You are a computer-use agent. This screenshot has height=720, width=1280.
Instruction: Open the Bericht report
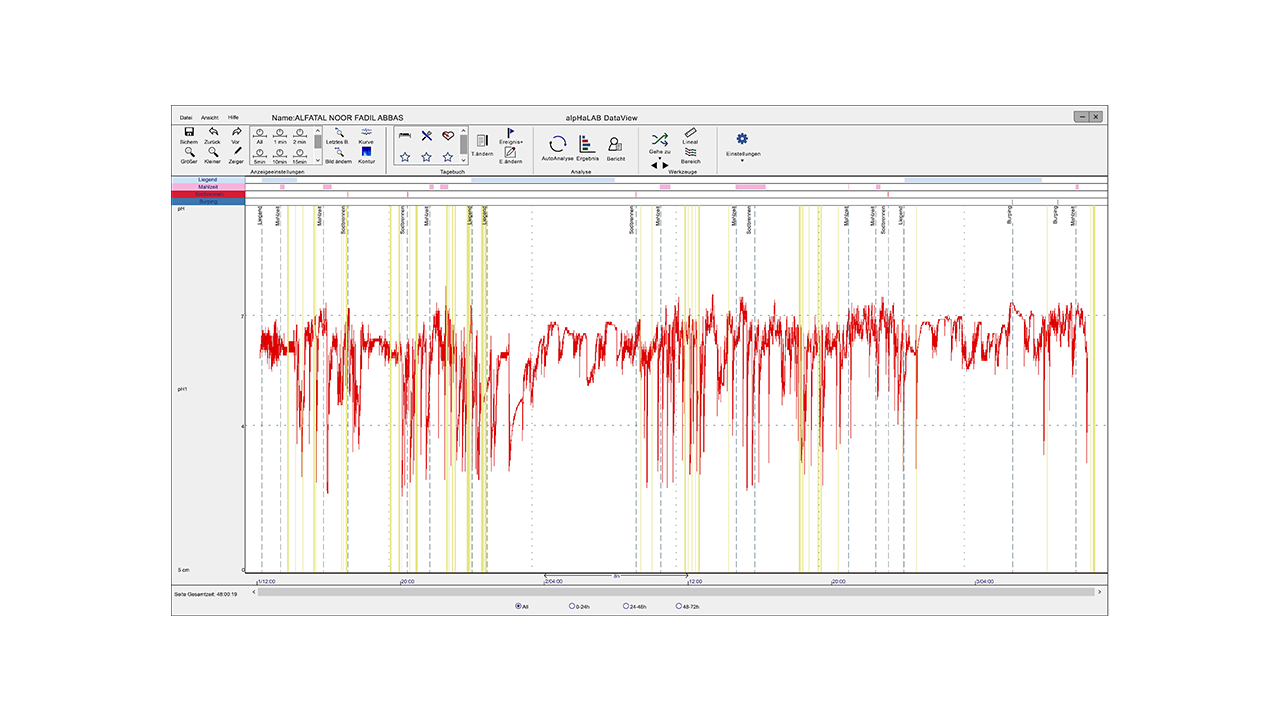[x=615, y=145]
